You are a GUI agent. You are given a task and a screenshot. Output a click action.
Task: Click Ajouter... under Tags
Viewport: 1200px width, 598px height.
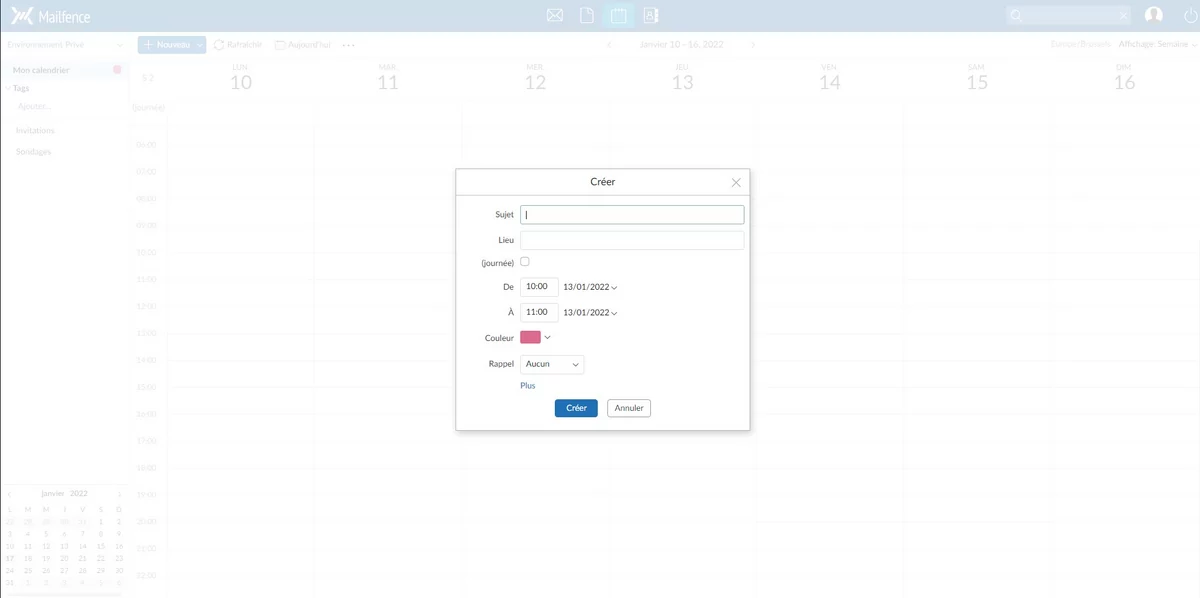[x=35, y=106]
